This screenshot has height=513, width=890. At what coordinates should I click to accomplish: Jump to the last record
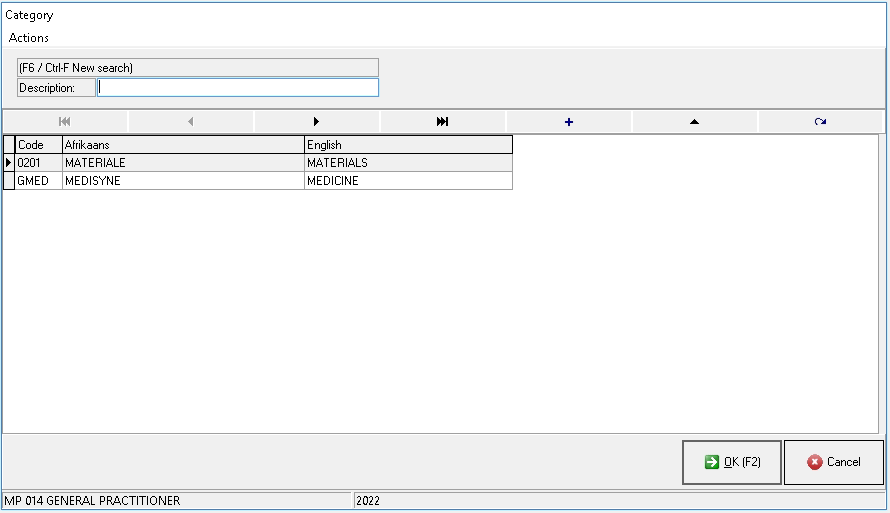point(443,122)
